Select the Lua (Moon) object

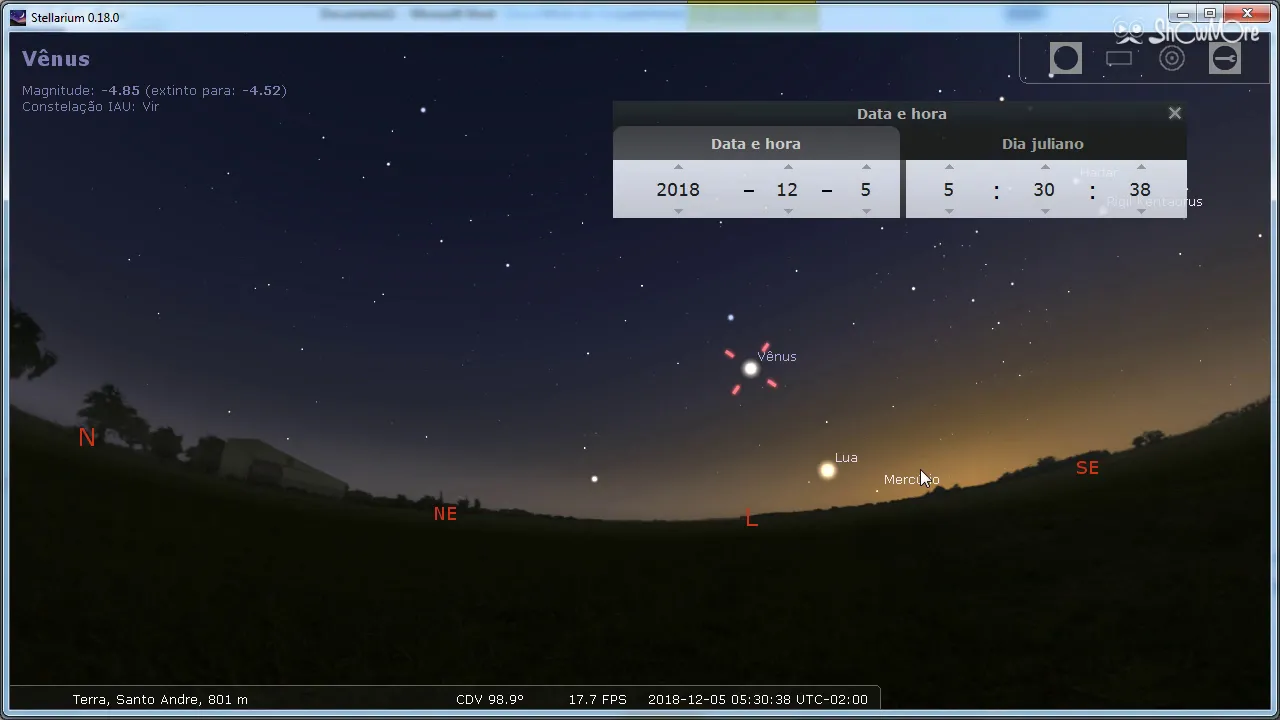pos(827,470)
